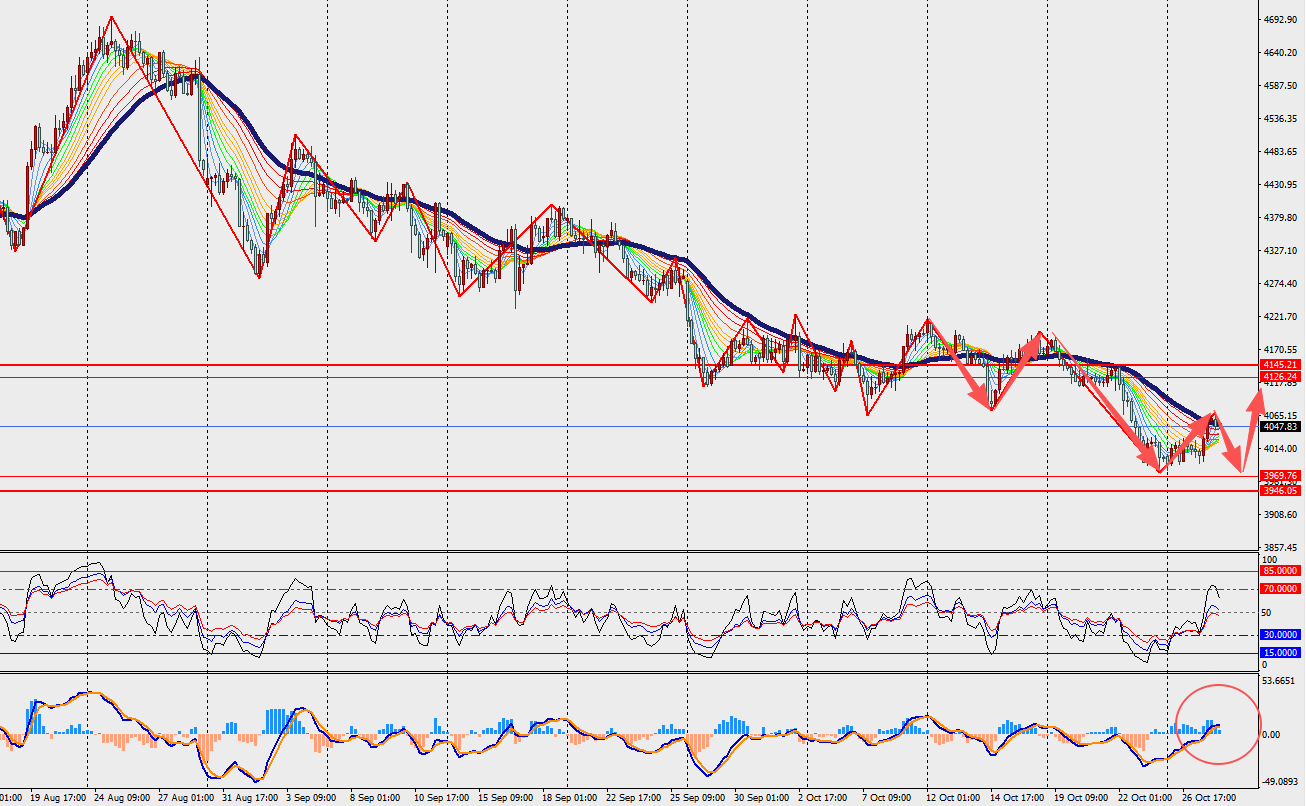This screenshot has width=1306, height=806.
Task: Select the 24 Aug 09:00 time label
Action: (x=122, y=798)
